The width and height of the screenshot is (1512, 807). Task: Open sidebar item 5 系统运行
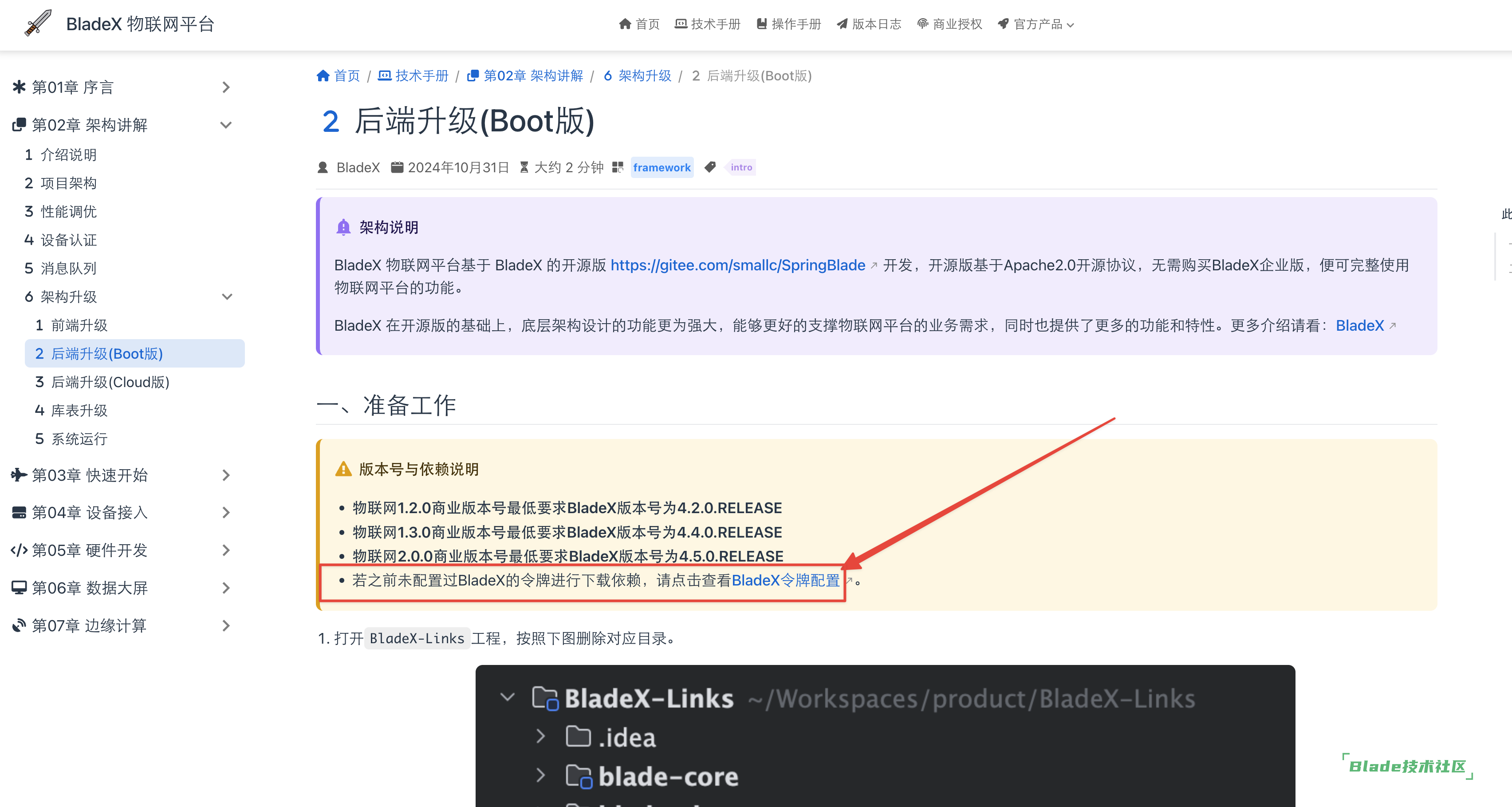click(71, 439)
